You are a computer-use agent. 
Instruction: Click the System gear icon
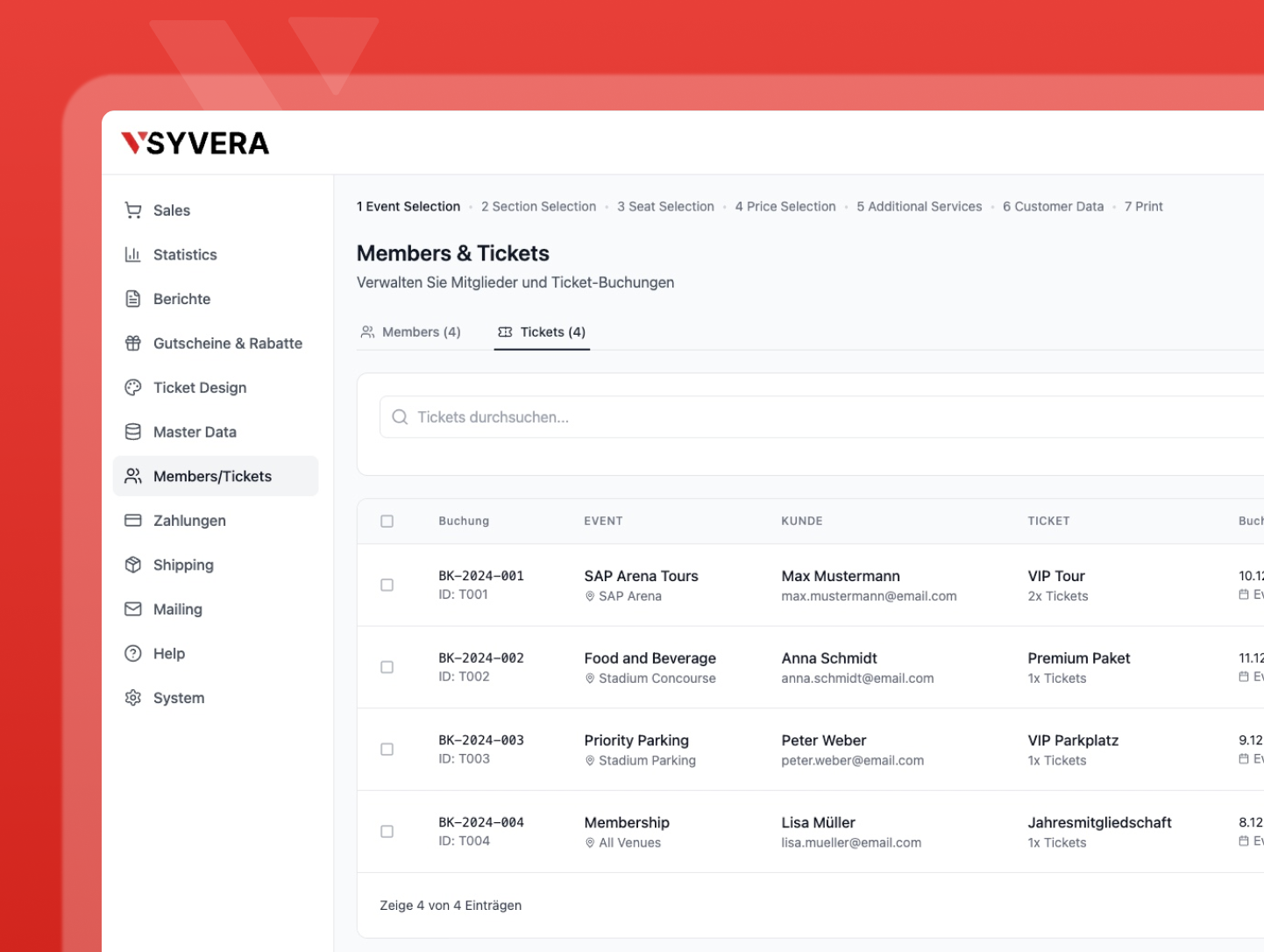pyautogui.click(x=133, y=698)
